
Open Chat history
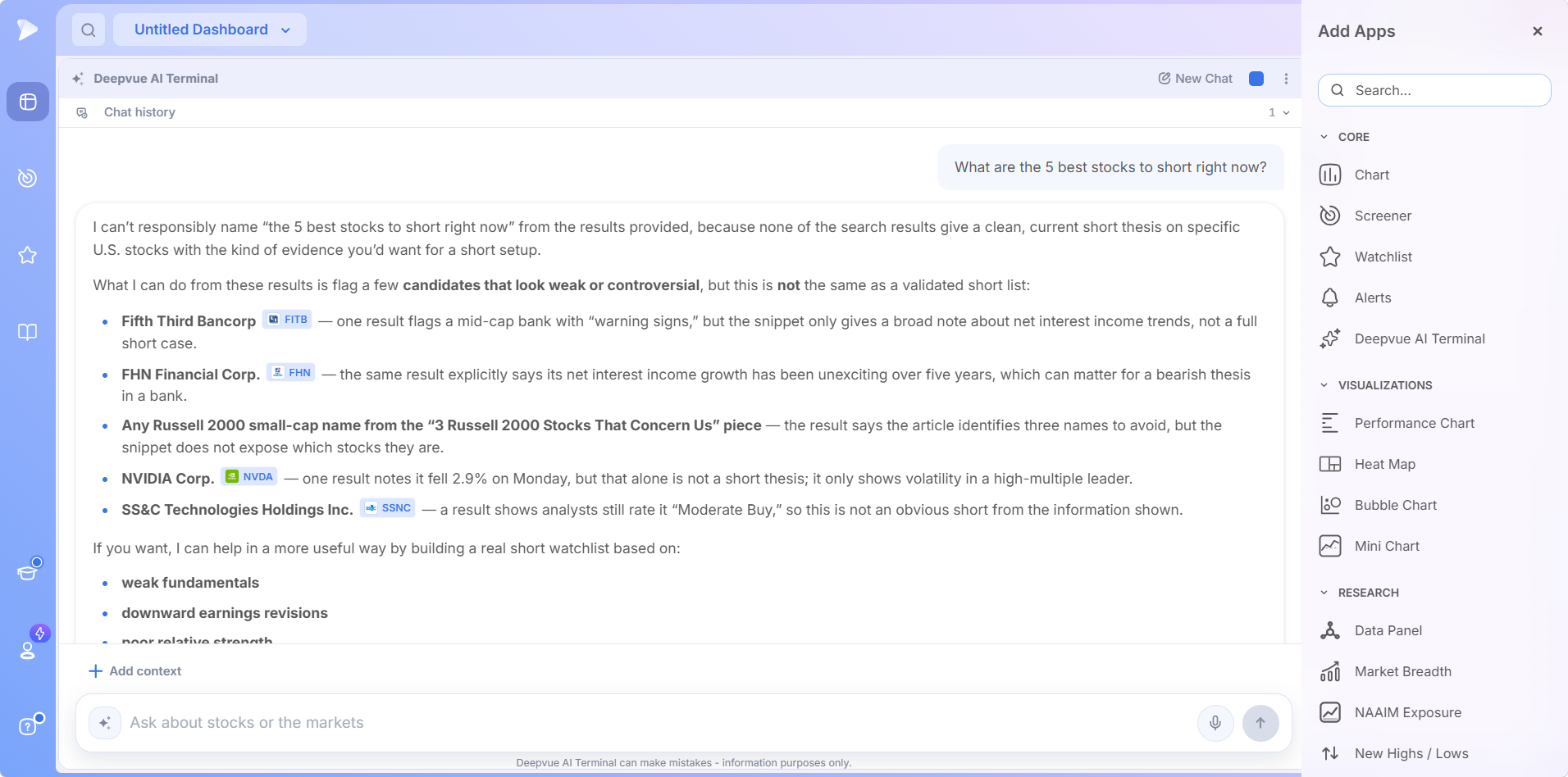tap(139, 112)
